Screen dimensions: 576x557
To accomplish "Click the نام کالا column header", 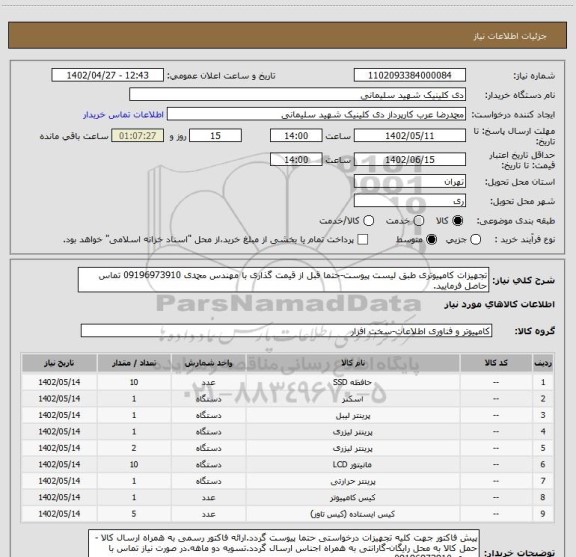I will pos(353,363).
